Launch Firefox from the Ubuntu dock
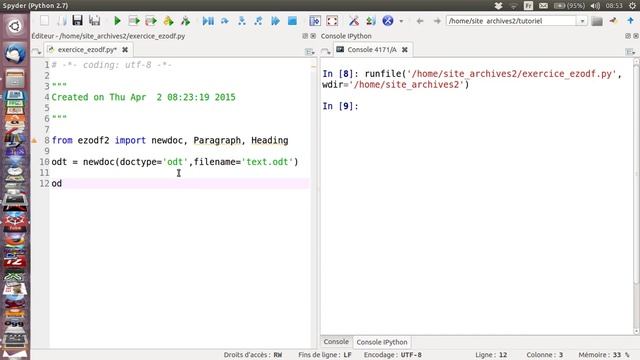The image size is (640, 360). 15,240
